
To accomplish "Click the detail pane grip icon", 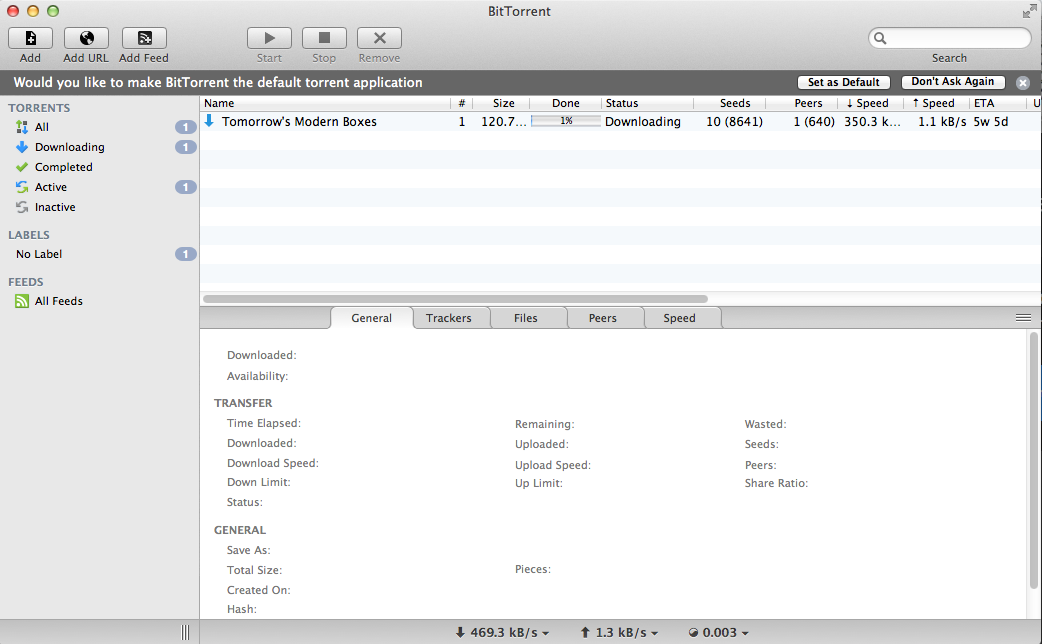I will tap(1023, 318).
